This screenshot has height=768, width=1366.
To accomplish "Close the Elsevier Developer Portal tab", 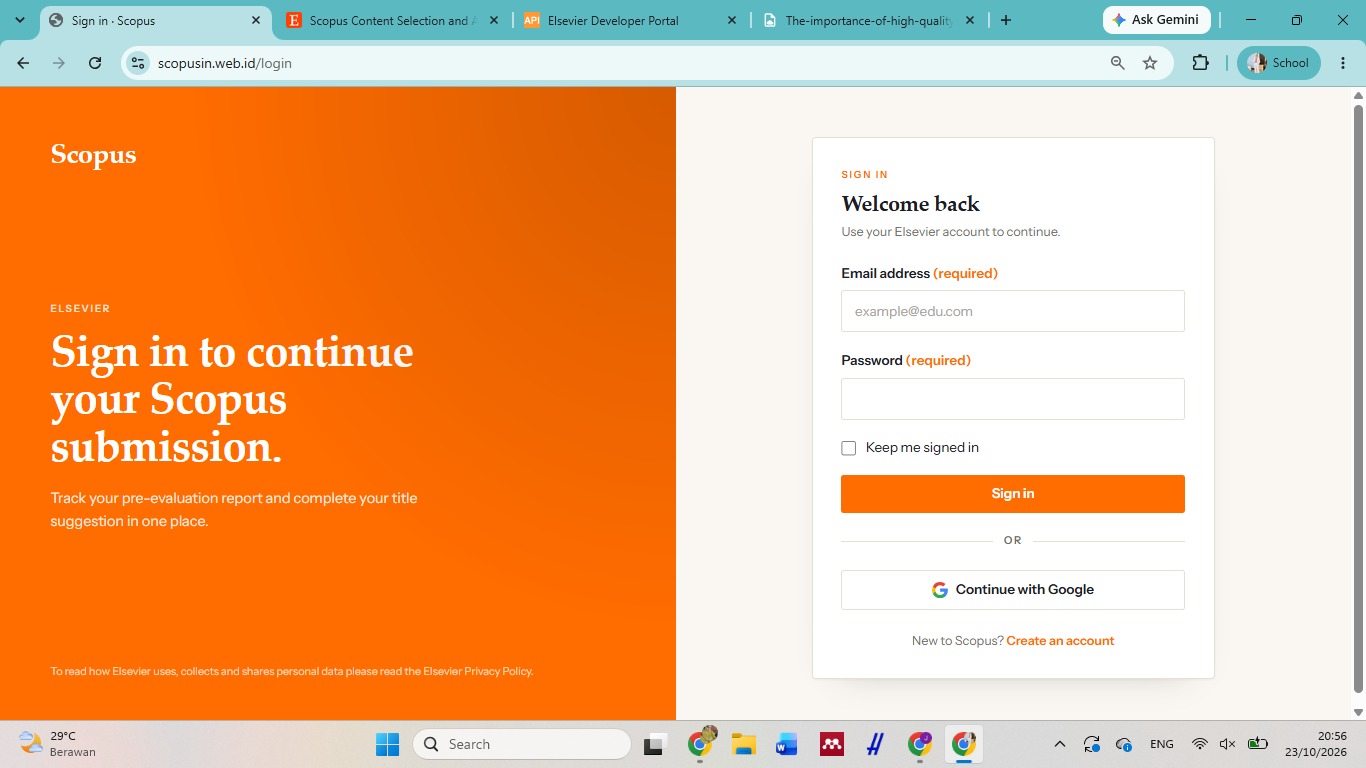I will click(x=731, y=20).
